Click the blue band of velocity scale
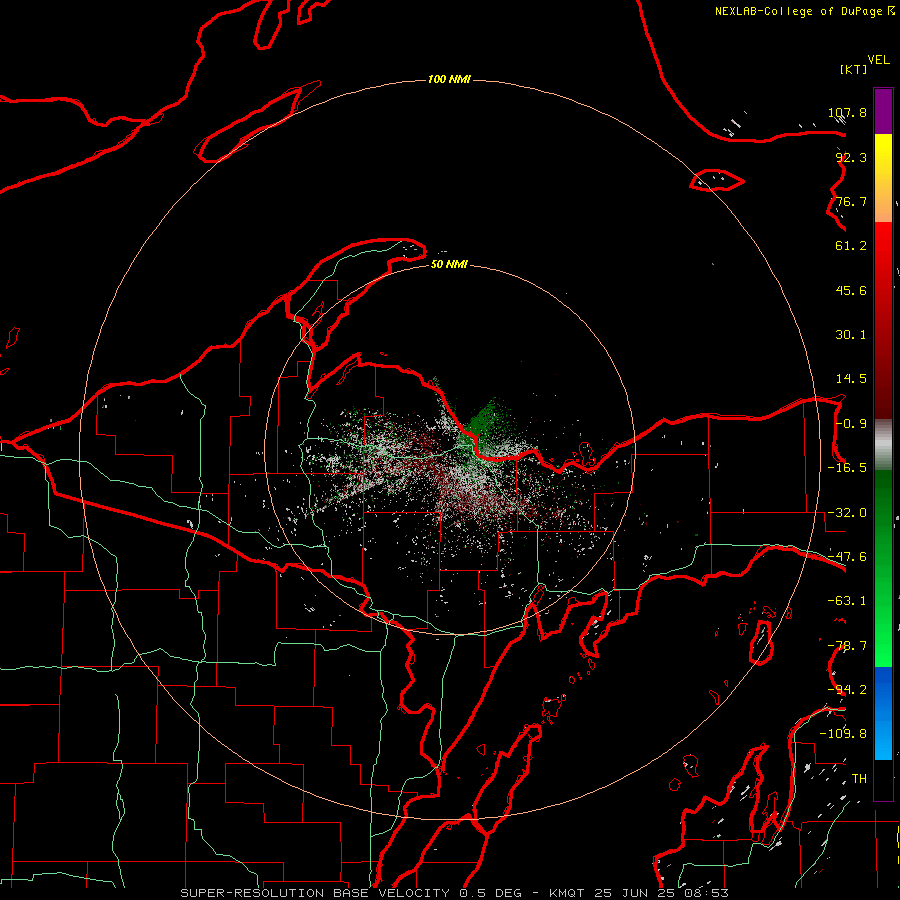The width and height of the screenshot is (900, 900). tap(883, 713)
